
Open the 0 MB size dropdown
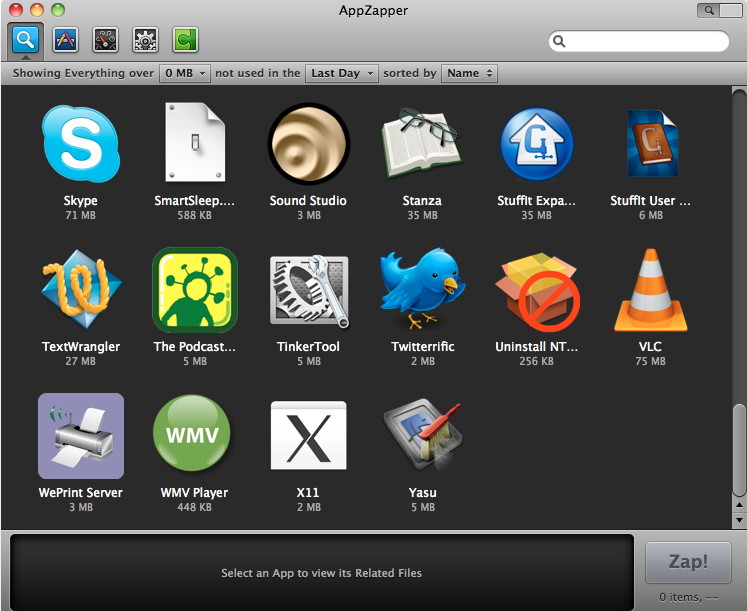pyautogui.click(x=185, y=73)
